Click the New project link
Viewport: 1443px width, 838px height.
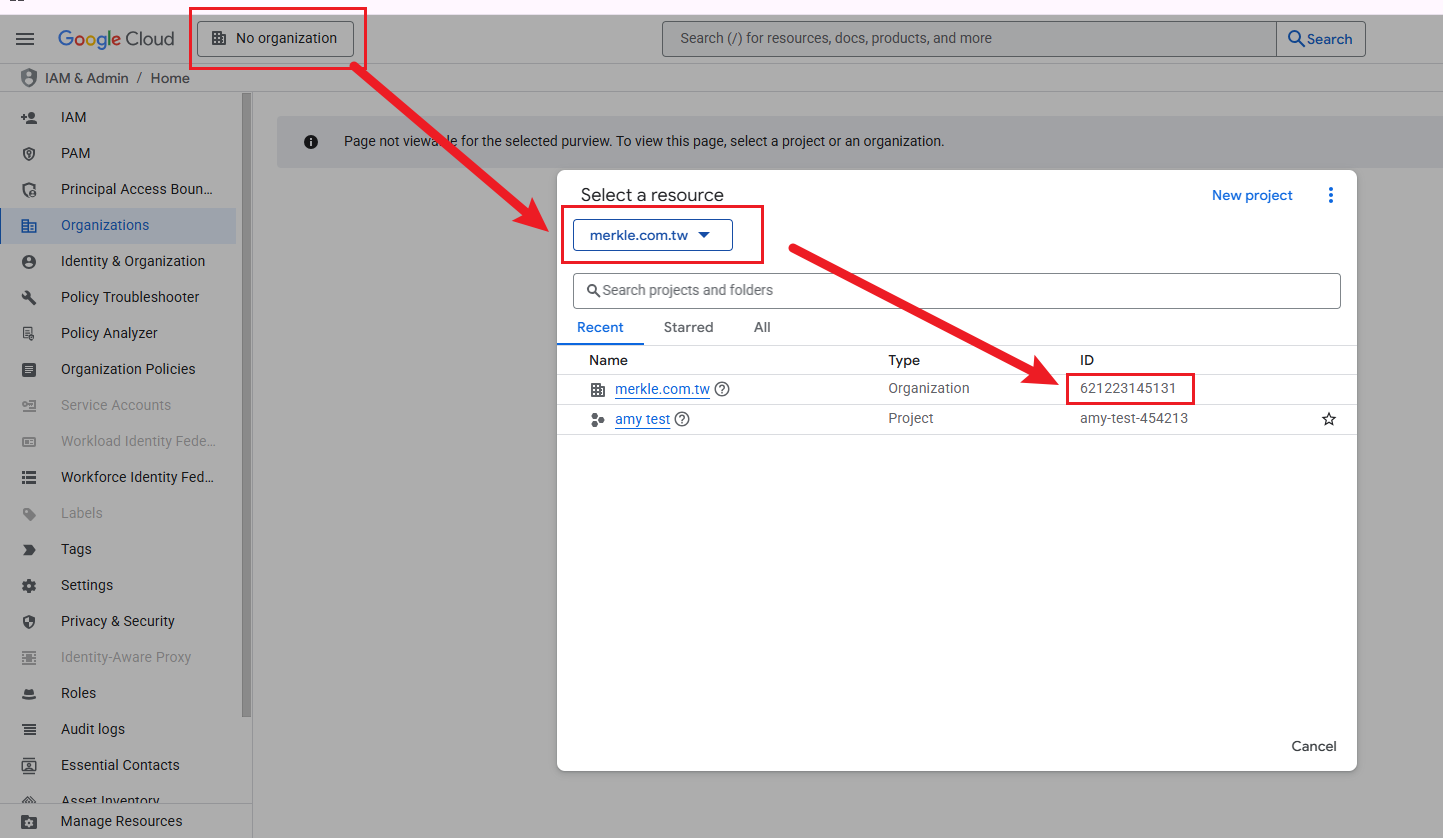[1252, 195]
